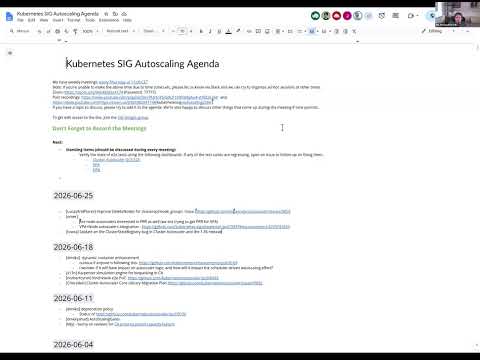480x360 pixels.
Task: Apply bulleted list formatting
Action: 312,31
